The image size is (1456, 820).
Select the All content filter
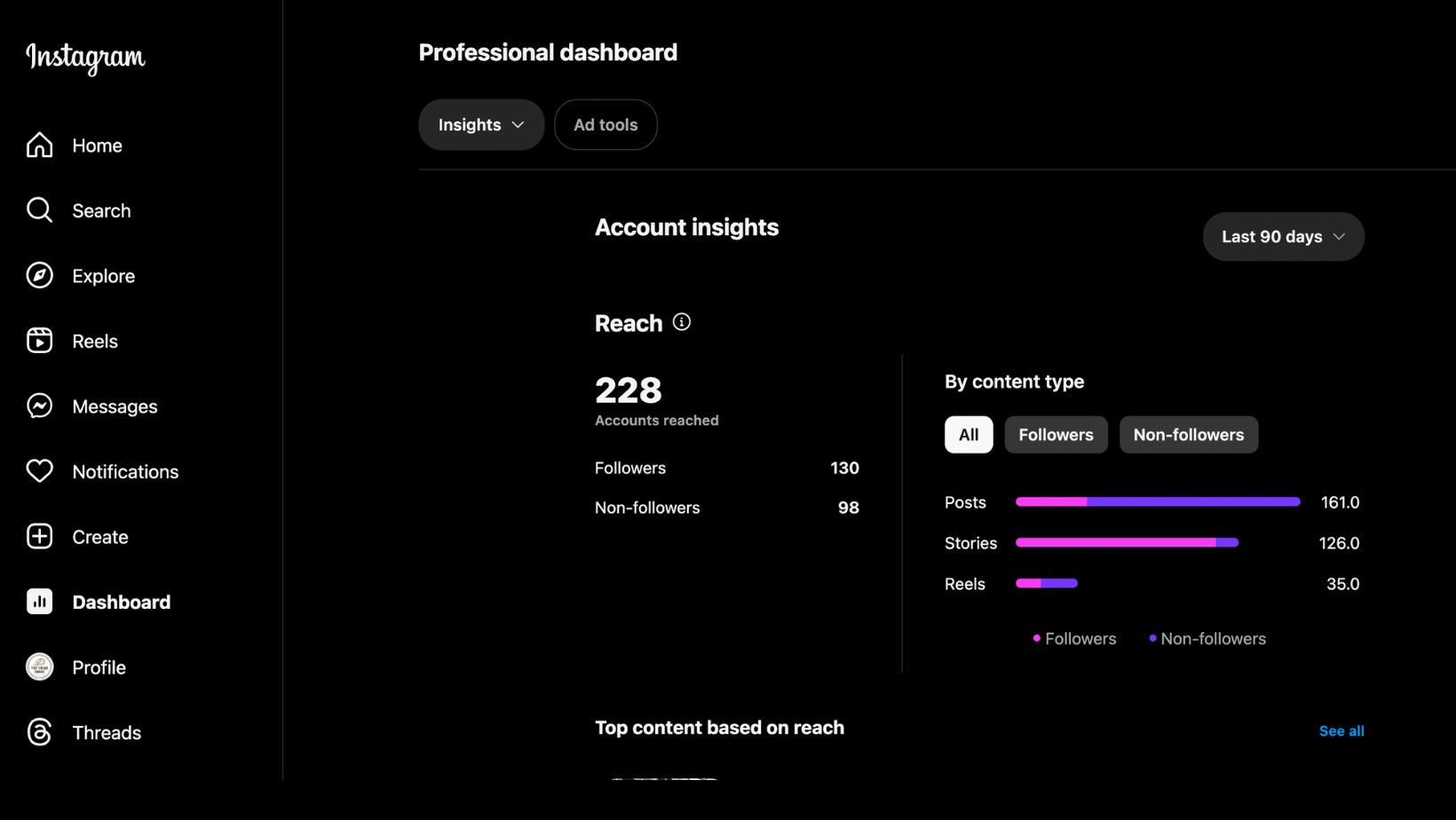click(969, 435)
